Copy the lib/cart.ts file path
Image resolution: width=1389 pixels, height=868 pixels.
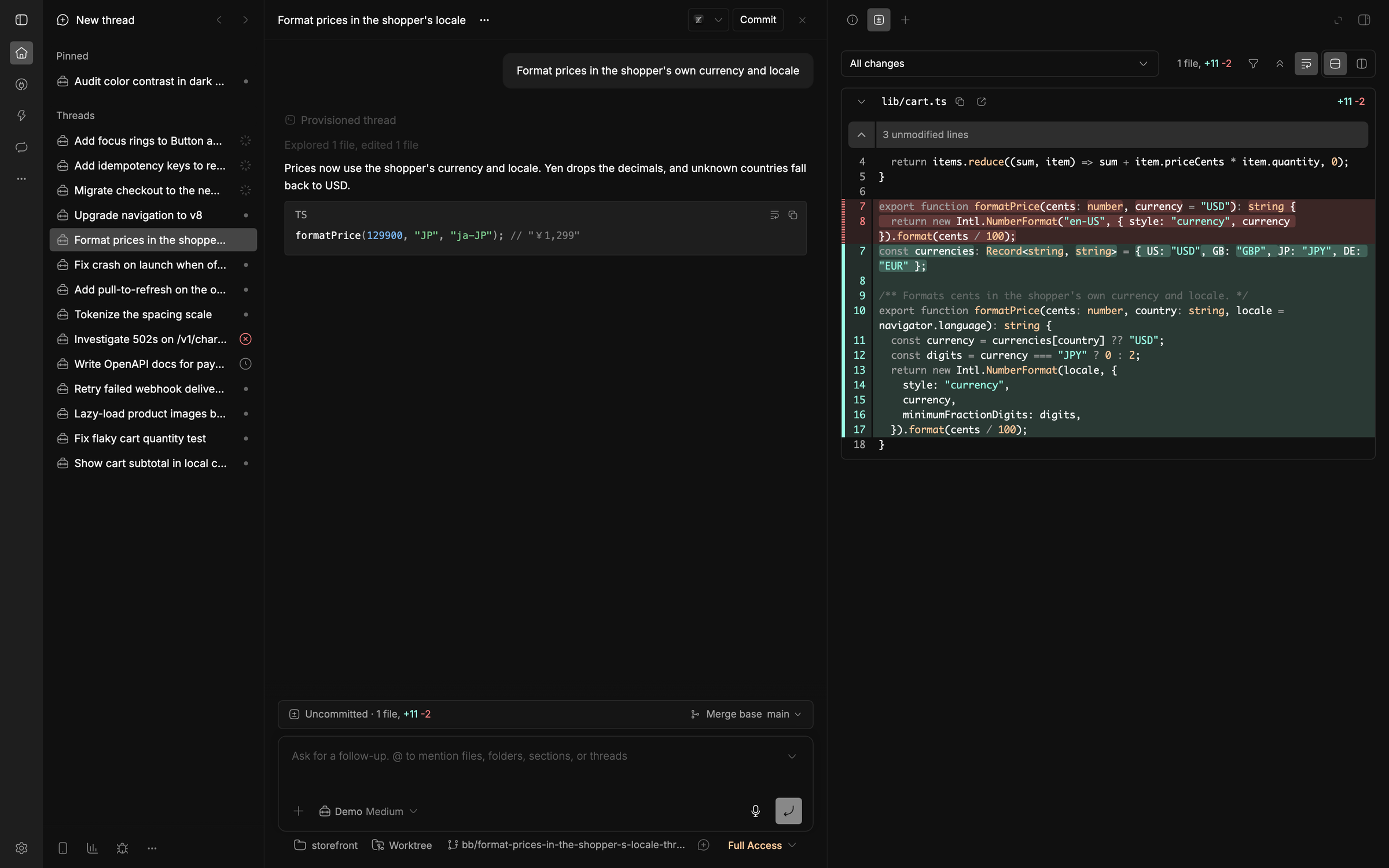[x=960, y=102]
